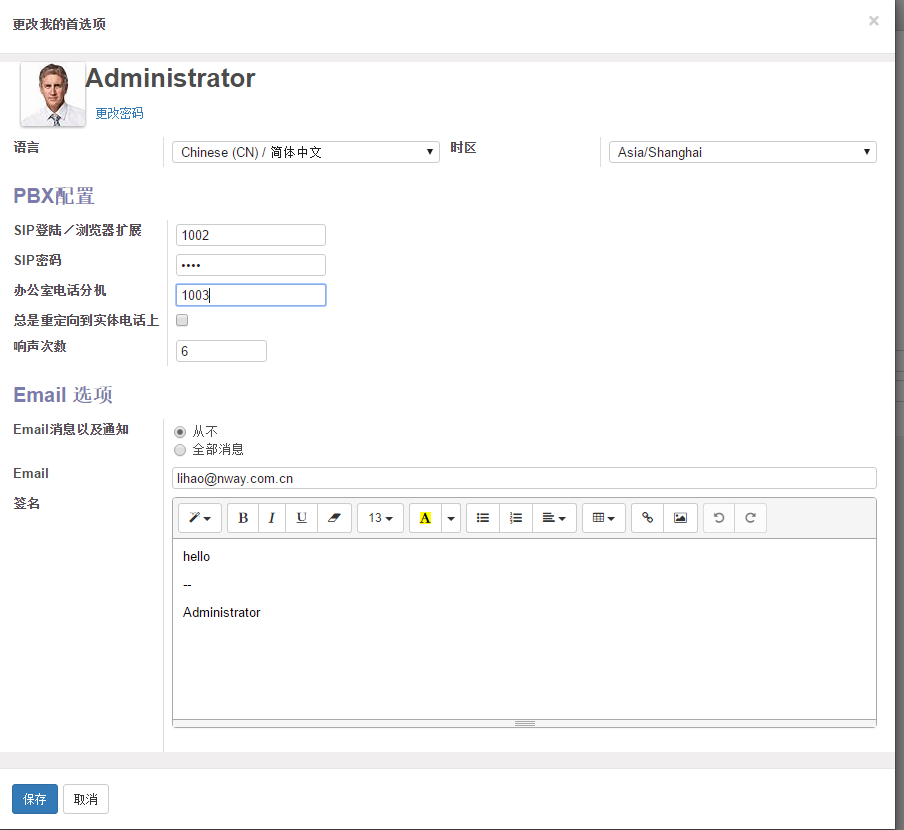Insert a hyperlink via link icon
Image resolution: width=904 pixels, height=830 pixels.
647,518
